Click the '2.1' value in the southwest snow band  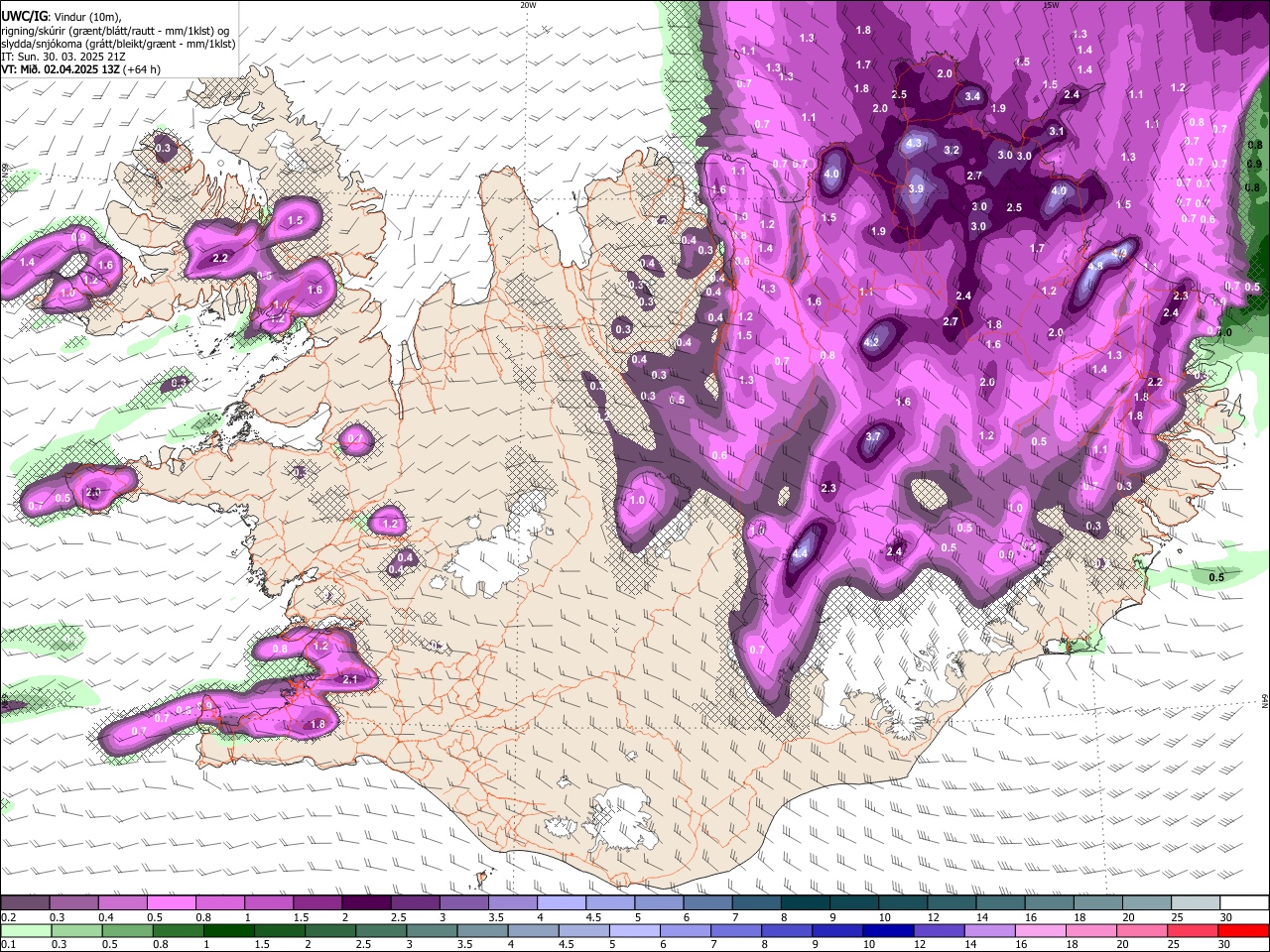(x=349, y=679)
